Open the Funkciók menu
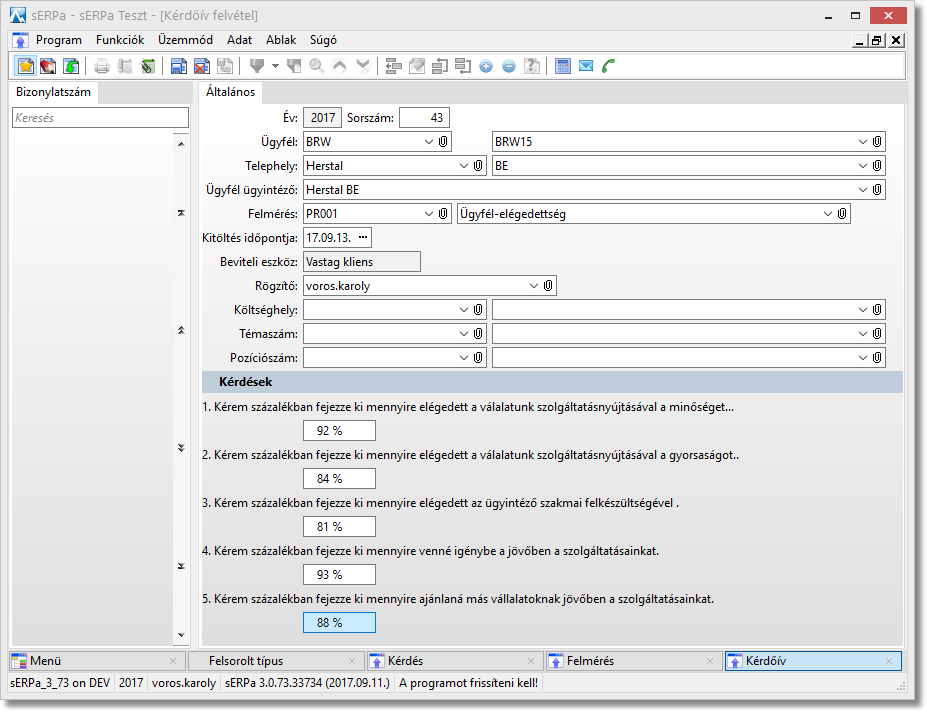This screenshot has width=927, height=712. click(120, 40)
